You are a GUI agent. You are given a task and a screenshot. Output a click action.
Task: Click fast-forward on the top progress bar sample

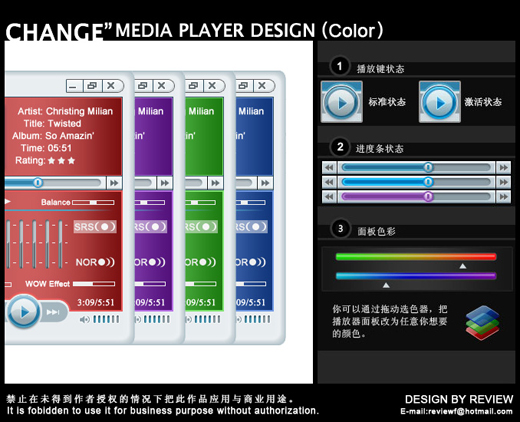tap(503, 167)
